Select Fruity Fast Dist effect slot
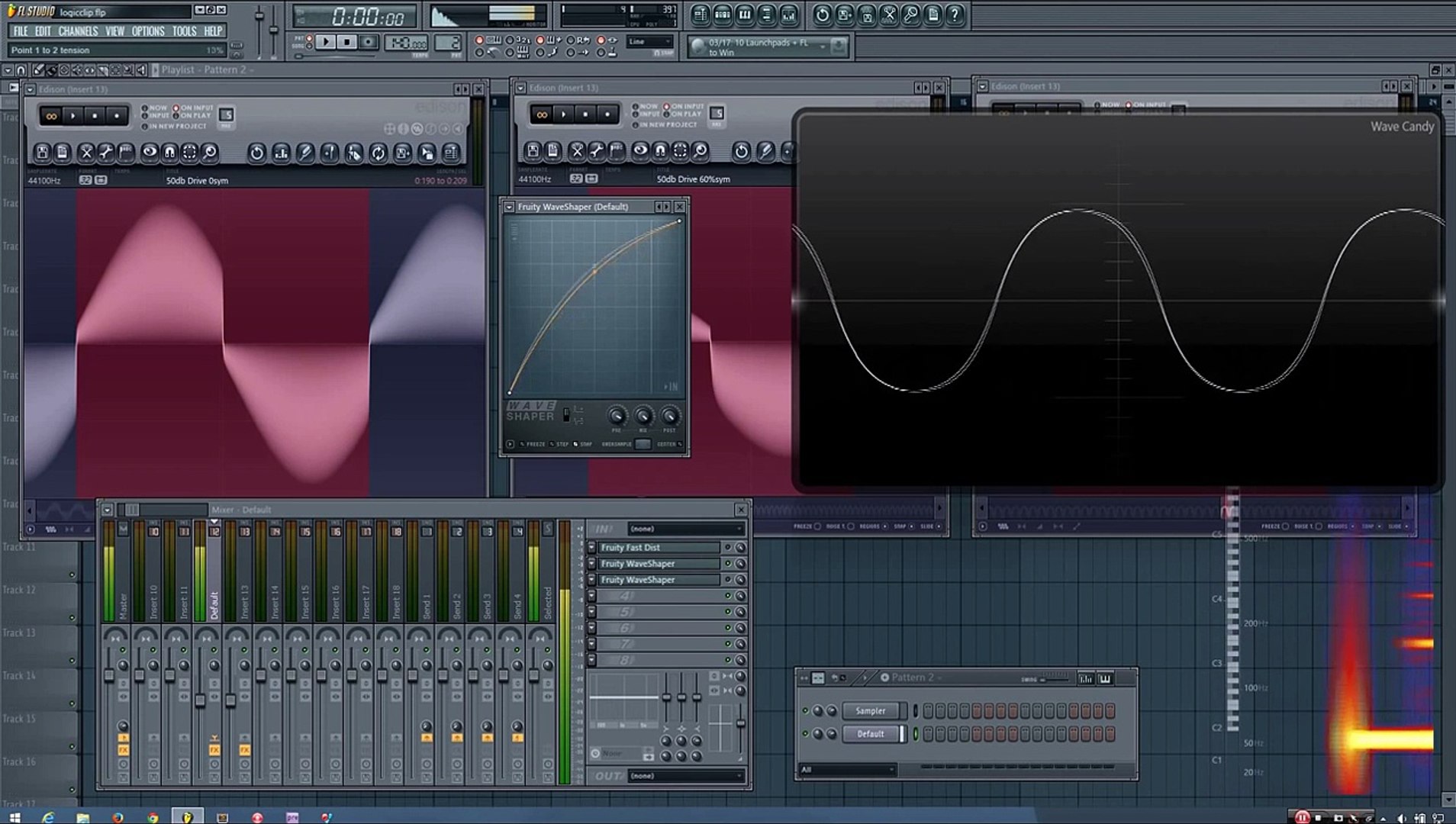Screen dimensions: 1456x824 [x=659, y=548]
